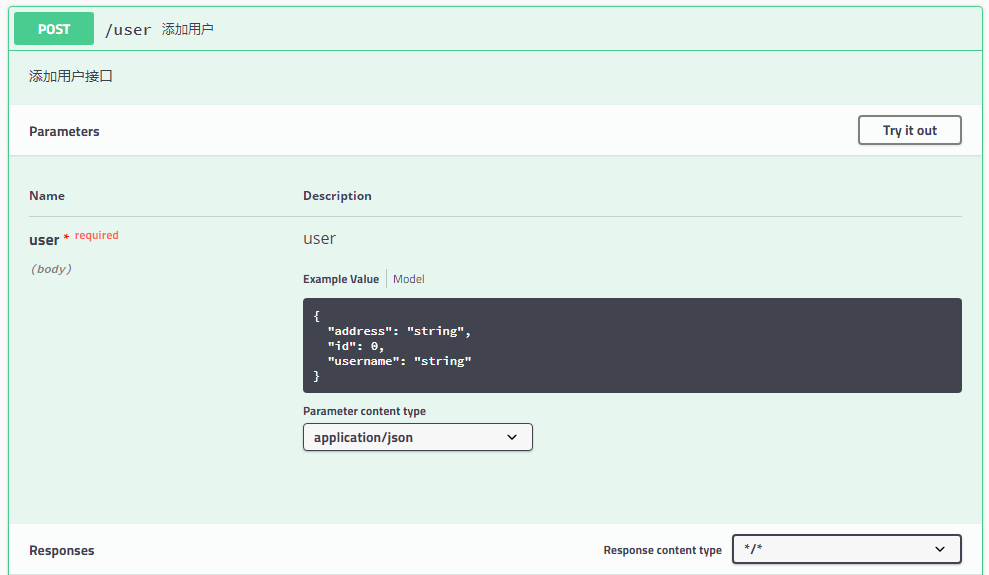This screenshot has height=575, width=989.
Task: Click the chevron on the */* select
Action: pyautogui.click(x=939, y=549)
